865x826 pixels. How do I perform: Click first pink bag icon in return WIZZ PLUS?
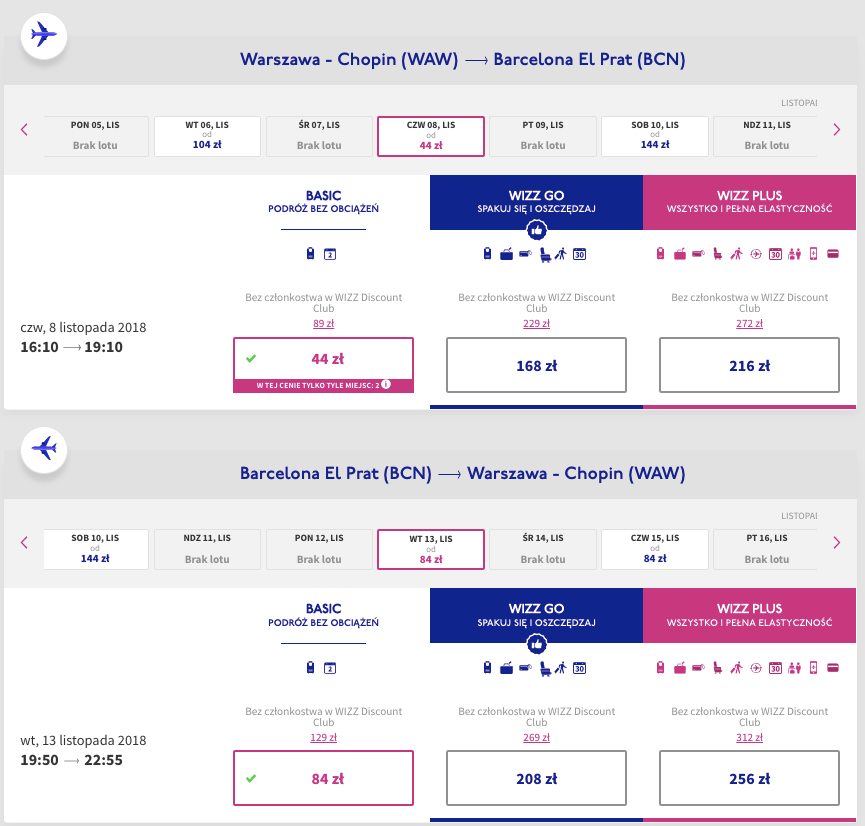click(660, 668)
